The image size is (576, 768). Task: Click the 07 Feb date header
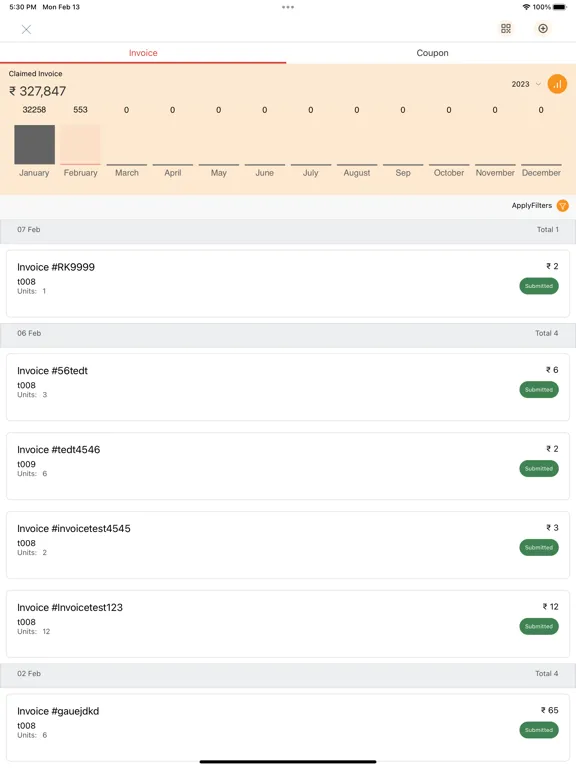click(x=288, y=230)
